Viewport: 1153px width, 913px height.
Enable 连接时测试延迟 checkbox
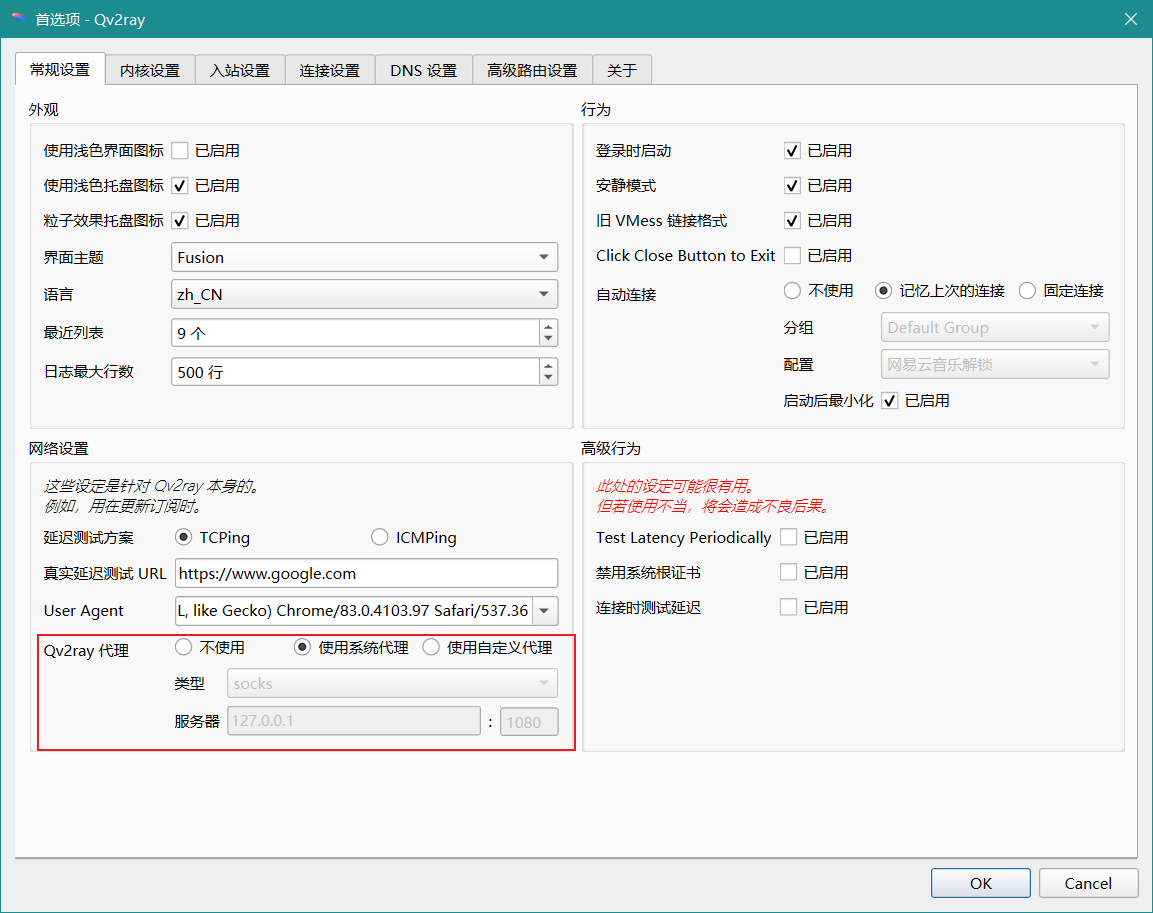[x=788, y=607]
